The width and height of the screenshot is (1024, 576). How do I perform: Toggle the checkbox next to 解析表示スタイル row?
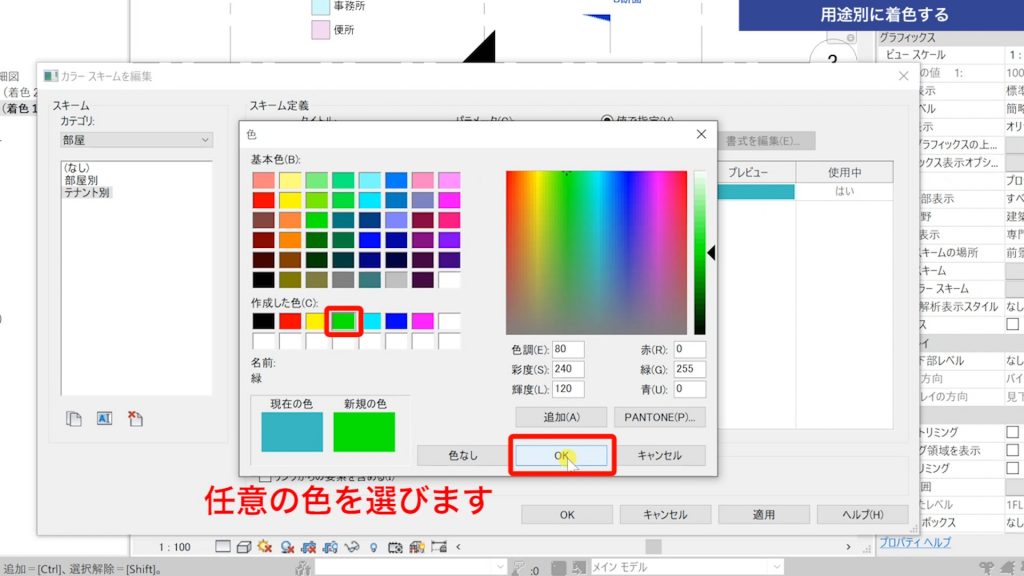(x=1012, y=324)
